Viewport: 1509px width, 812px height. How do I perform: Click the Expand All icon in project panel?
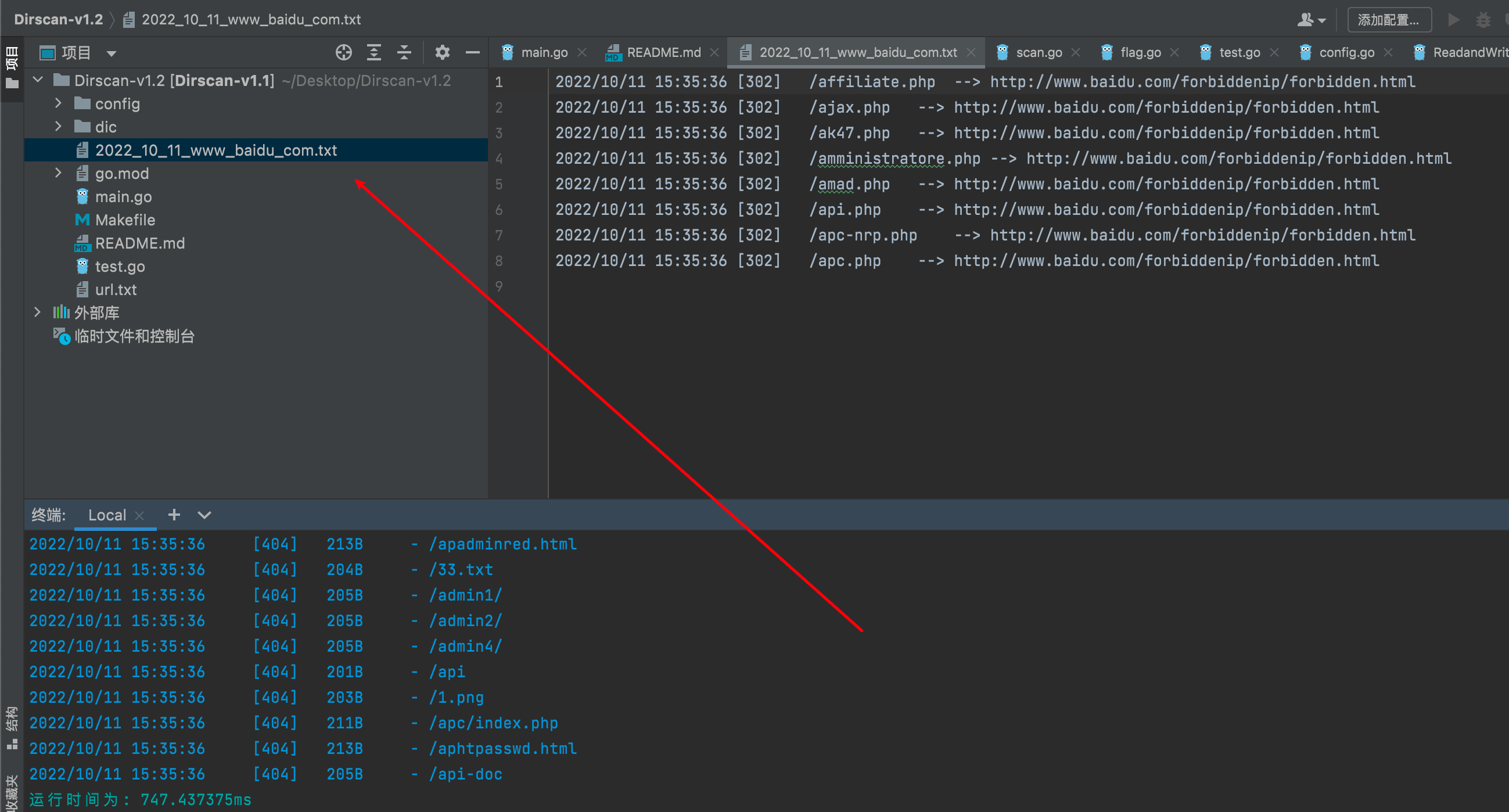tap(373, 53)
